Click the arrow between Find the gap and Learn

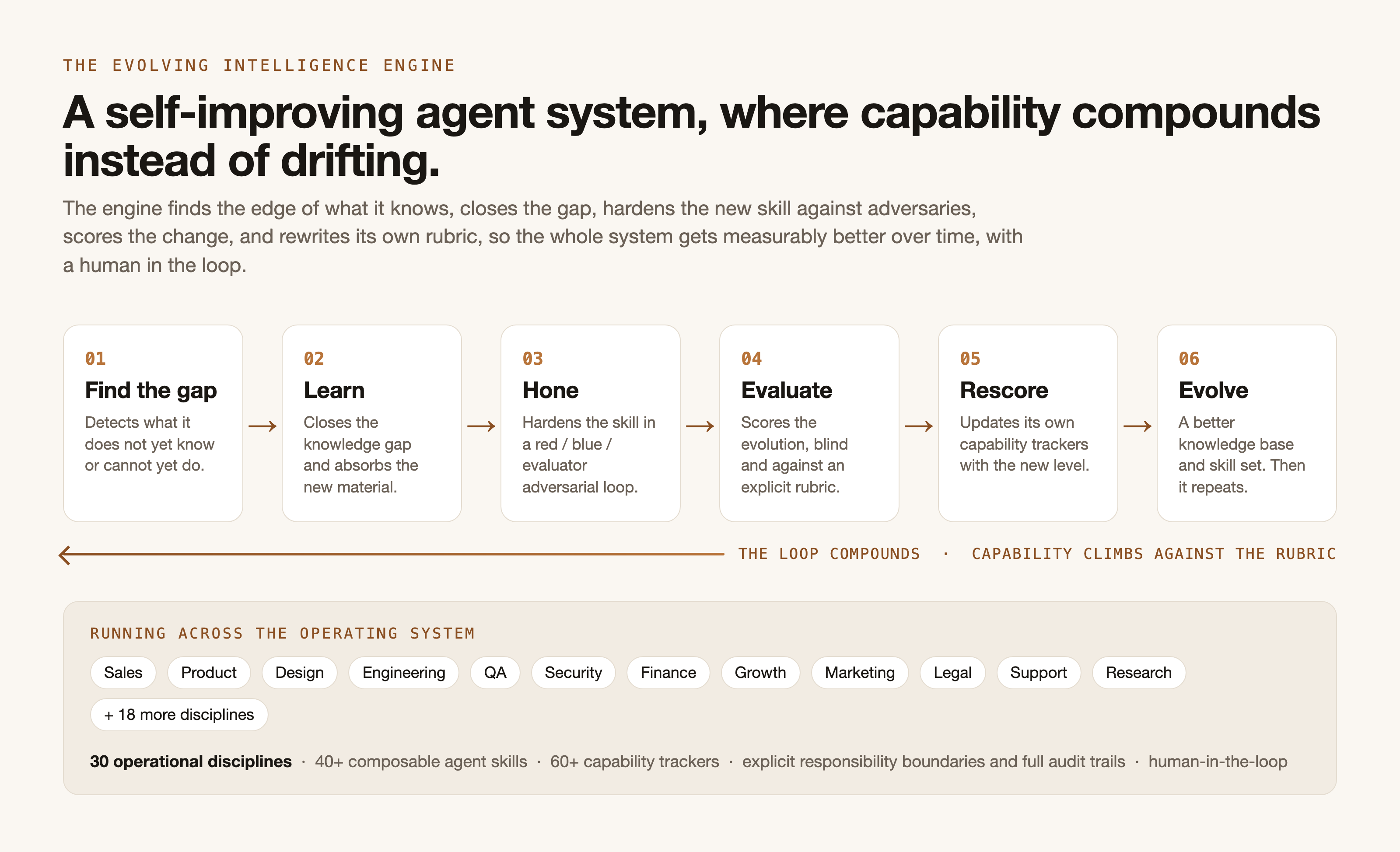pos(262,426)
